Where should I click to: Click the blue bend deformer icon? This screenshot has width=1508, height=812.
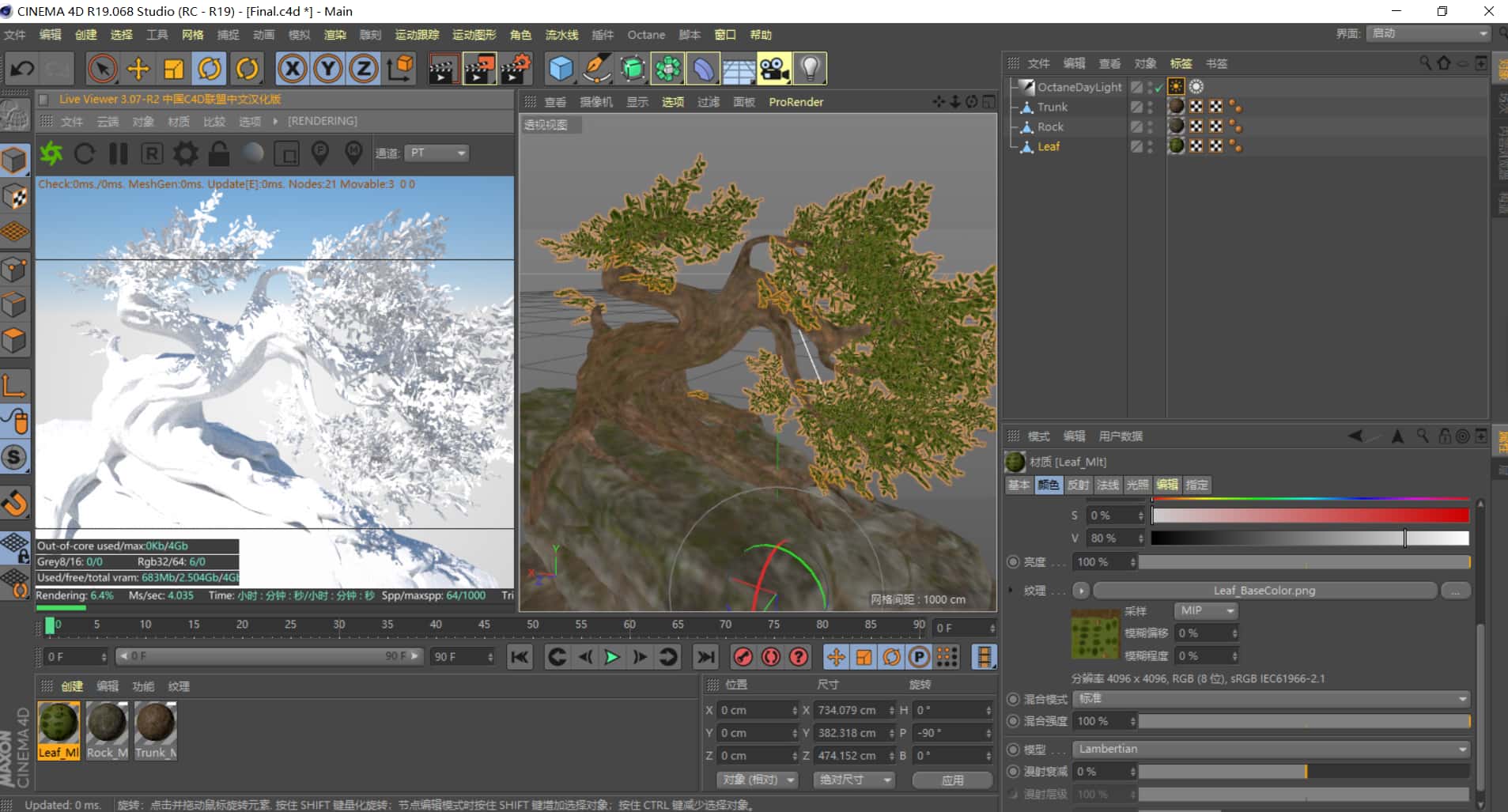[x=704, y=69]
